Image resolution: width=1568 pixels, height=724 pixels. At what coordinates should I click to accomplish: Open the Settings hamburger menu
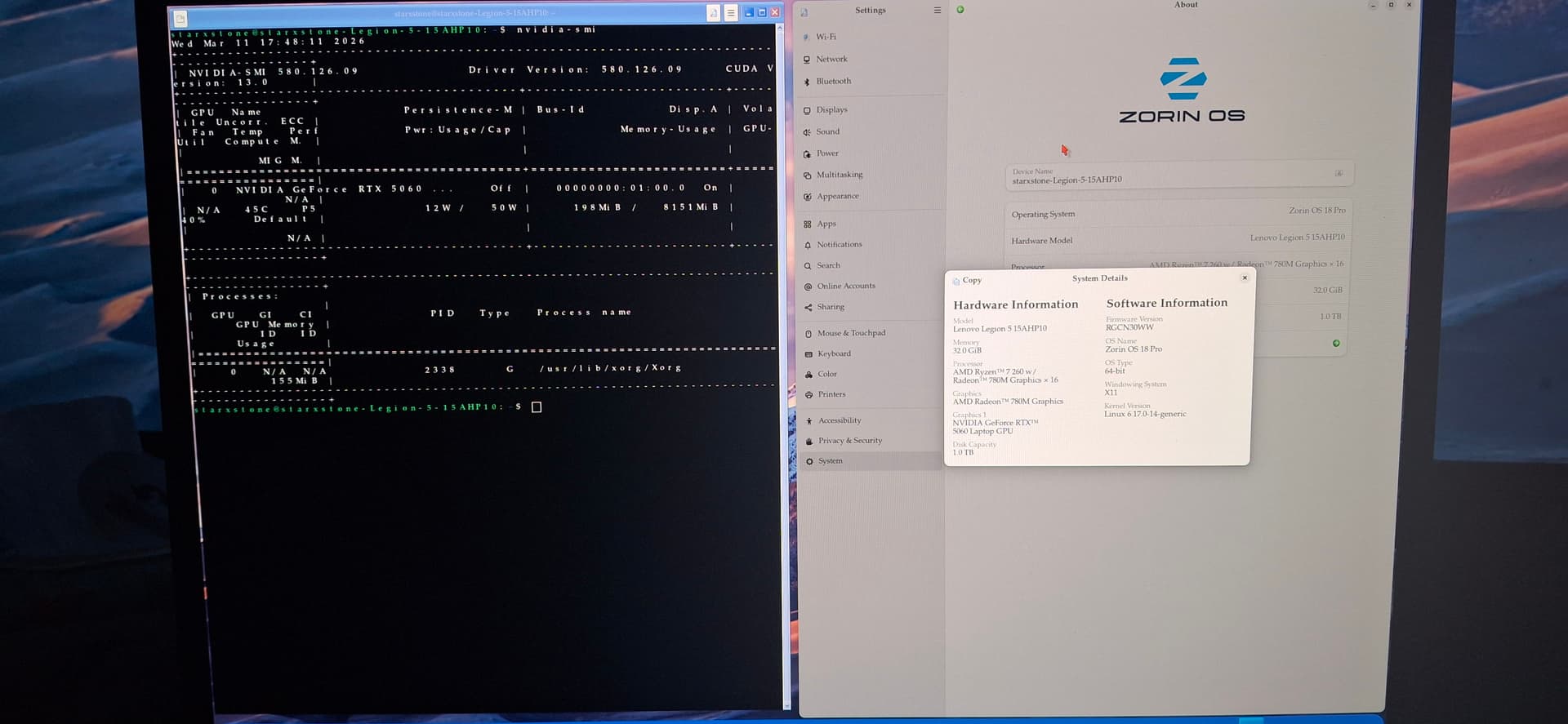click(x=937, y=10)
